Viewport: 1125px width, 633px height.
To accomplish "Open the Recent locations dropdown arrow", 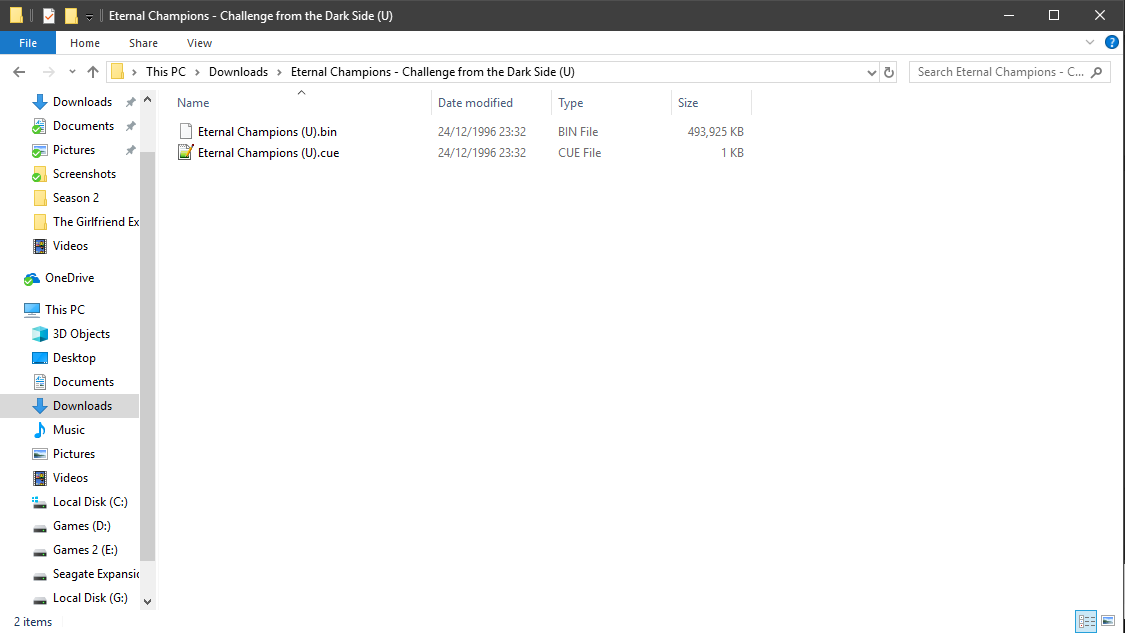I will tap(72, 72).
